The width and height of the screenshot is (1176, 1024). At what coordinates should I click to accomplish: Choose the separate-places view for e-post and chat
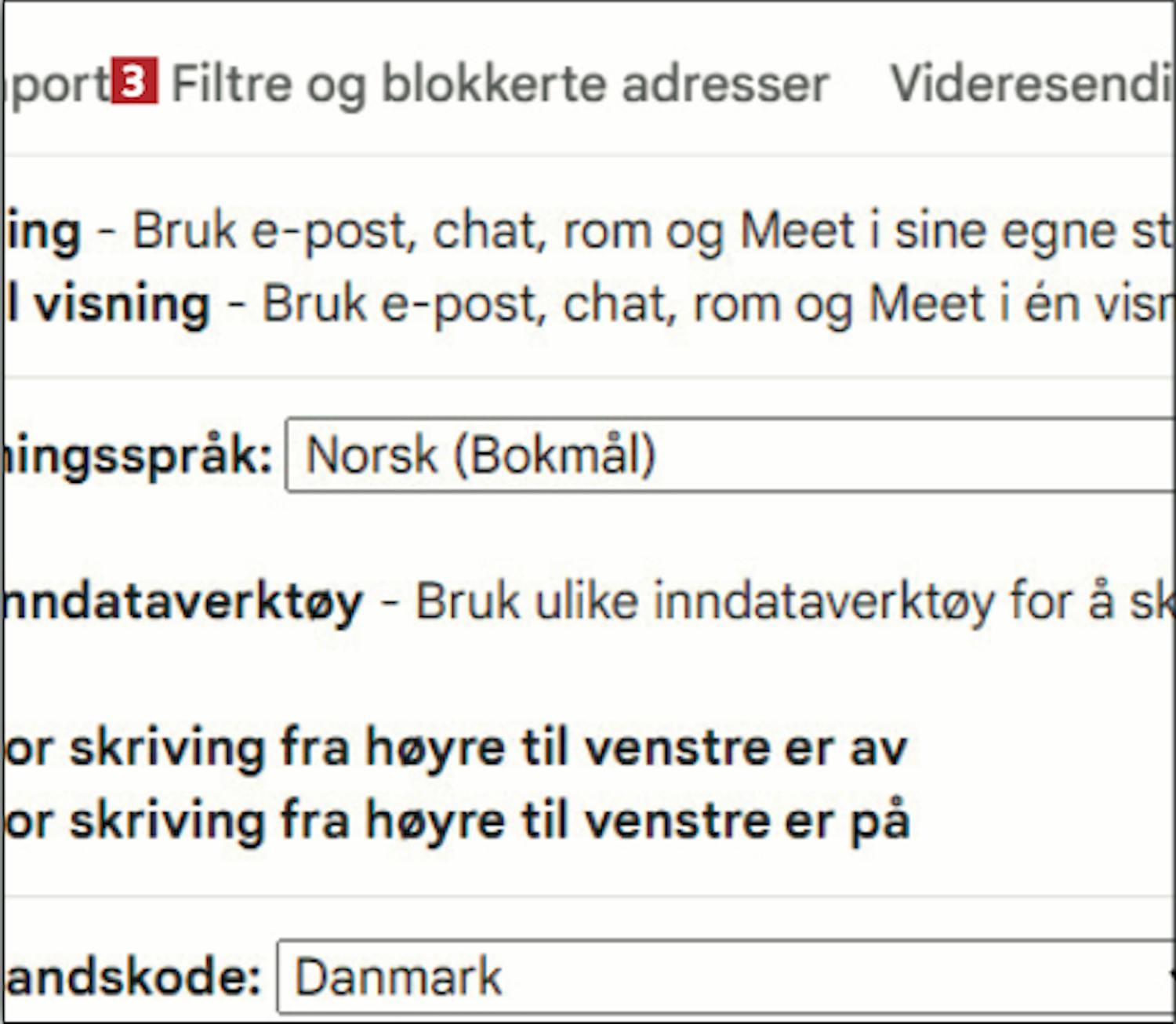42,231
